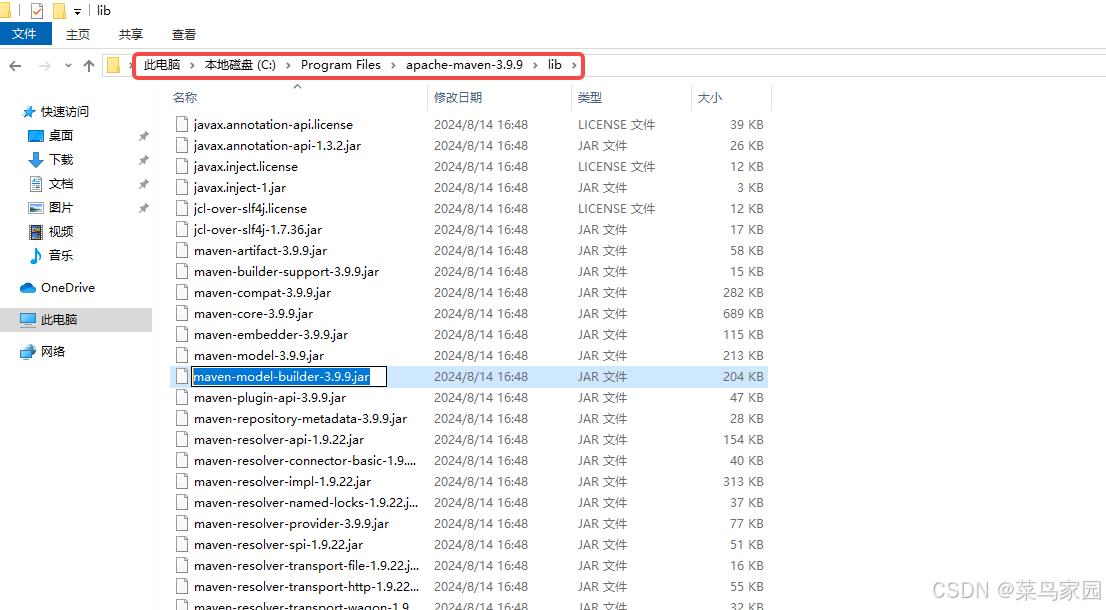Open 桌面 in navigation pane
The image size is (1106, 610).
pos(61,135)
